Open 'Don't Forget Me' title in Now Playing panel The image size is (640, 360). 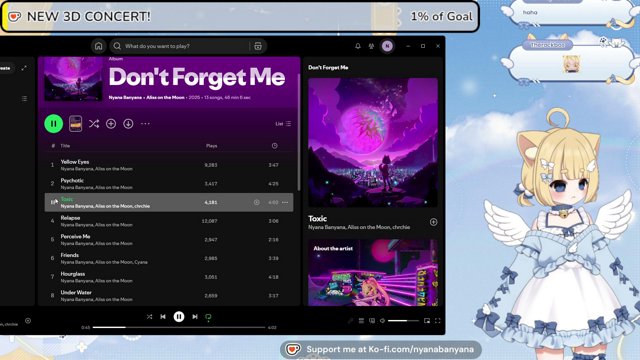pos(328,68)
